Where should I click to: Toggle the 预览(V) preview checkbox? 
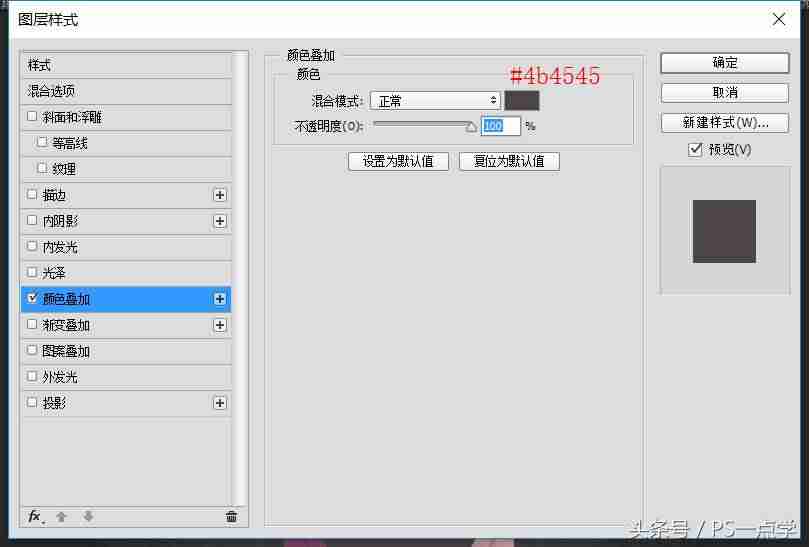(x=695, y=150)
